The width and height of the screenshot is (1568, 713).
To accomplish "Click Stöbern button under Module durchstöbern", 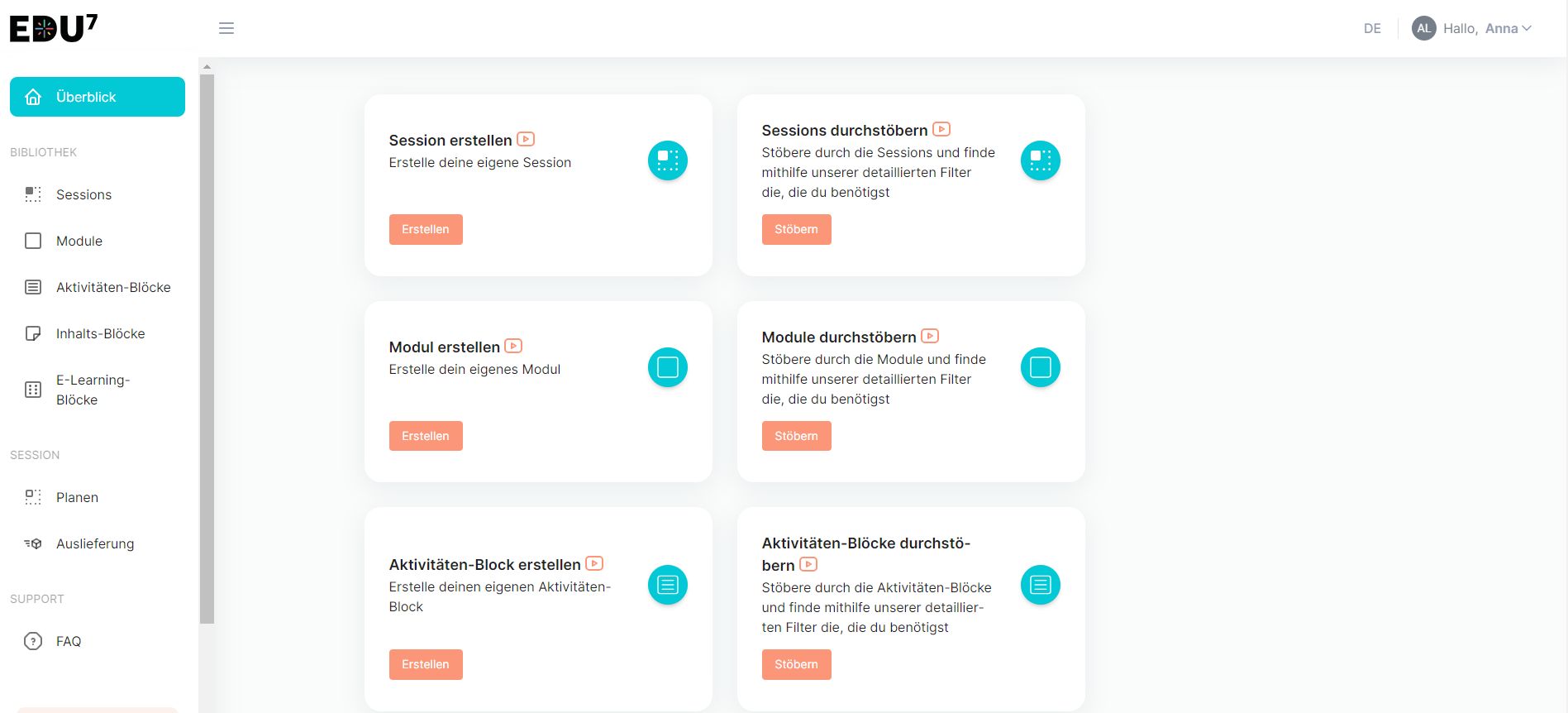I will point(796,436).
